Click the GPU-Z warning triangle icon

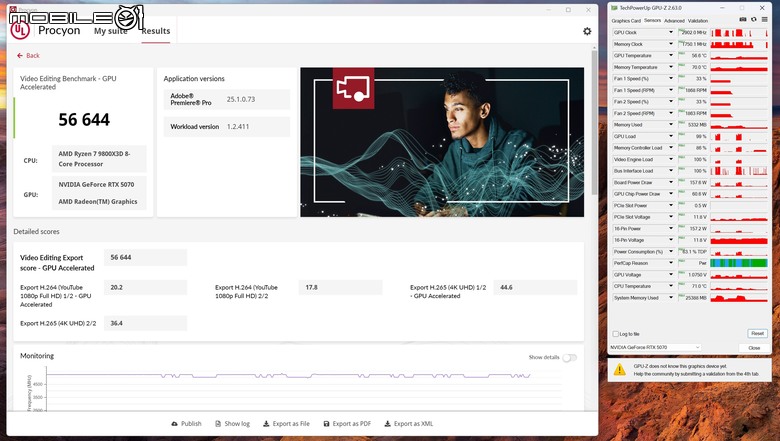click(620, 369)
